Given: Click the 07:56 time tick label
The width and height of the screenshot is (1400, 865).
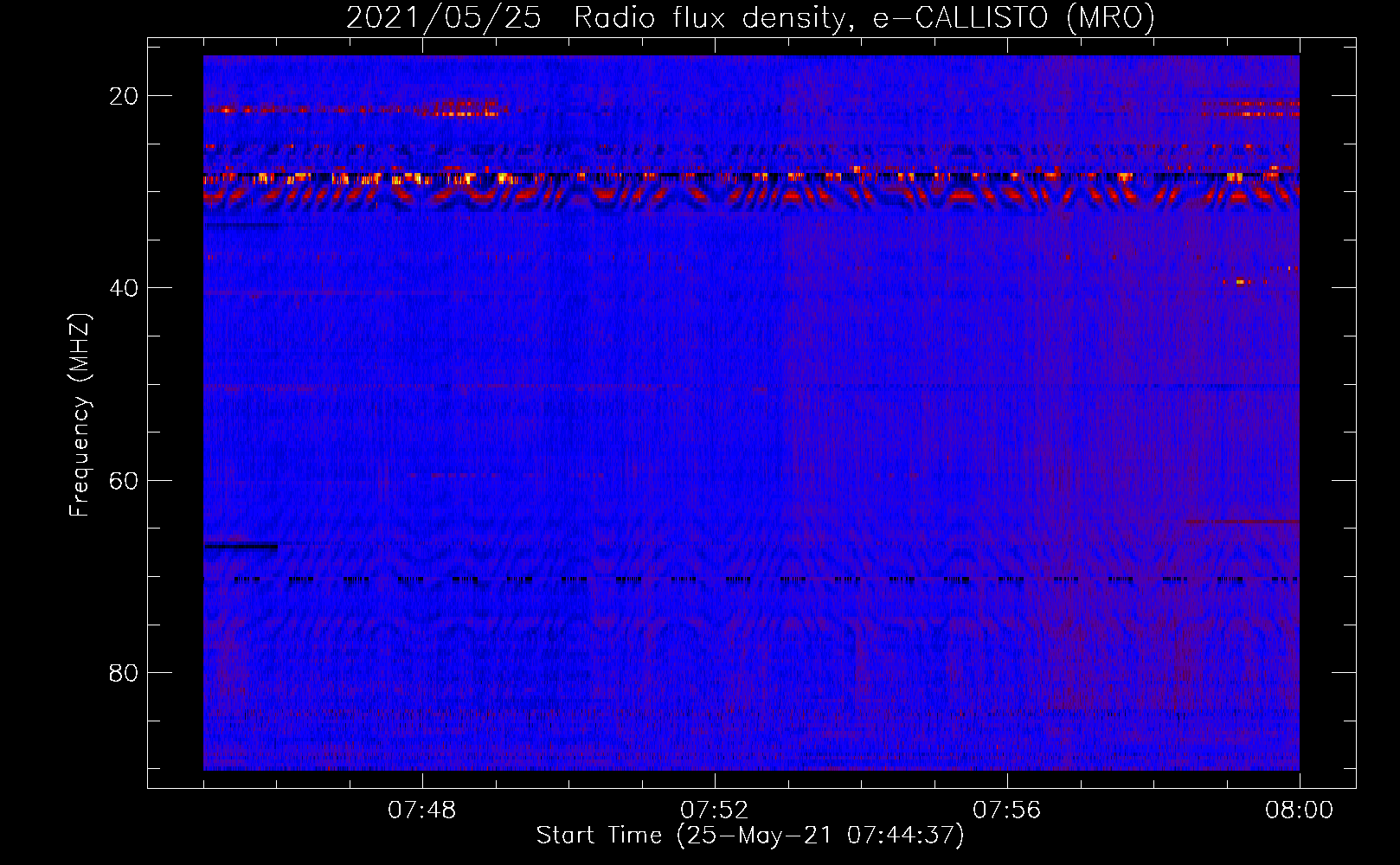Looking at the screenshot, I should 1007,811.
